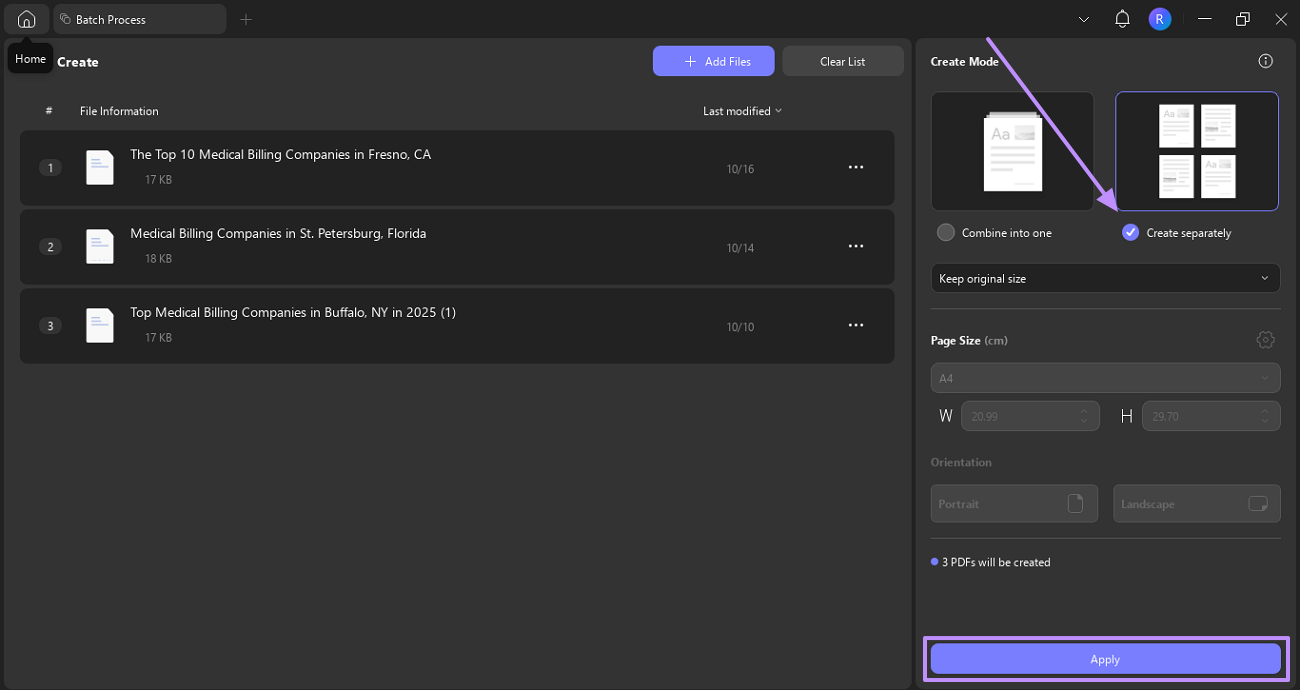Choose the Combine into one thumbnail

pyautogui.click(x=1012, y=151)
